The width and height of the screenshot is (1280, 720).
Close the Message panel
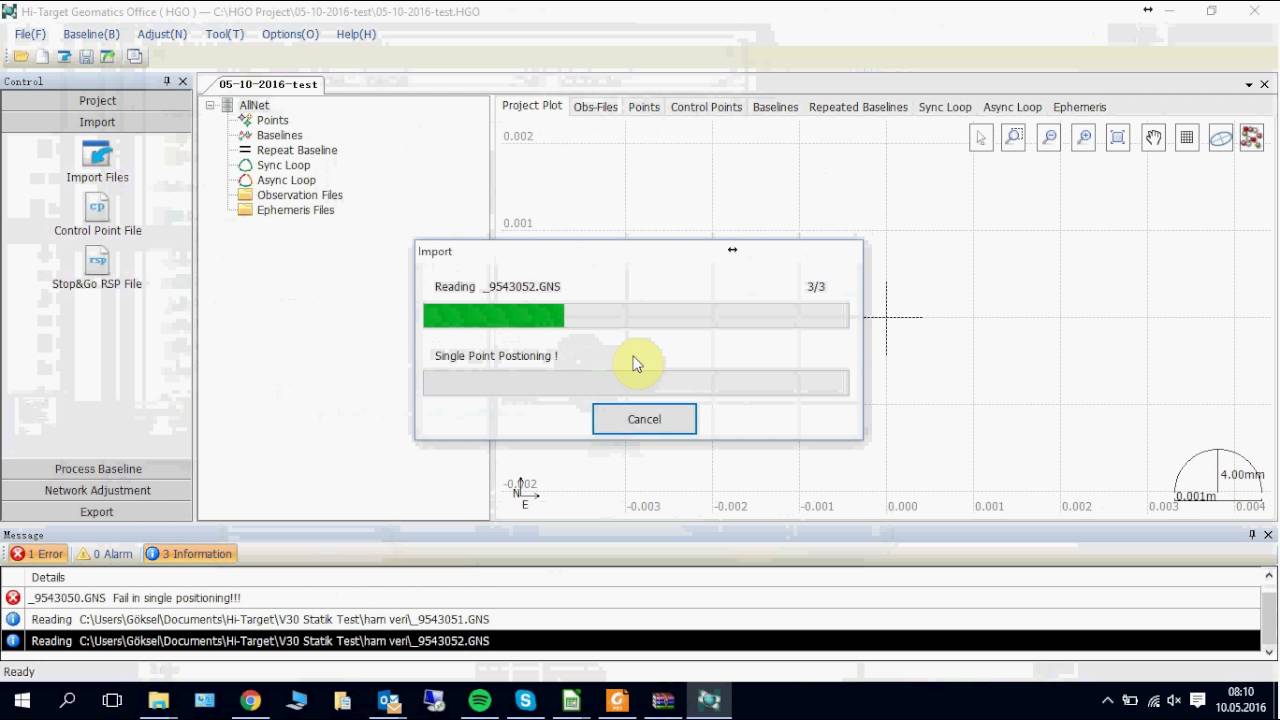(x=1268, y=535)
